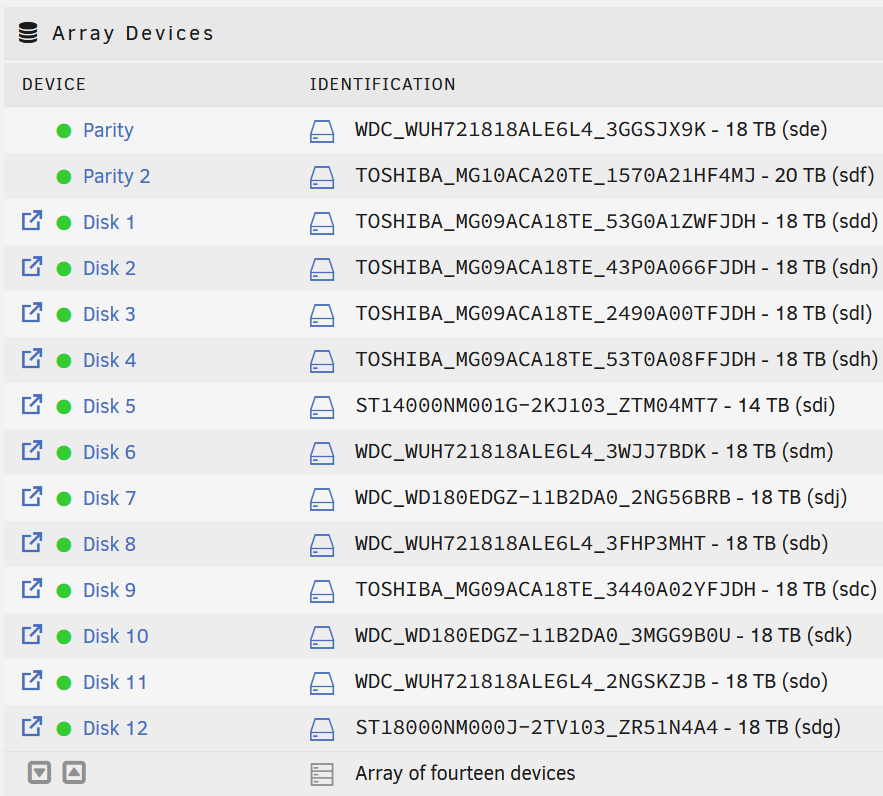Click the up-arrow spin up button
Screen dimensions: 883x796
(74, 772)
